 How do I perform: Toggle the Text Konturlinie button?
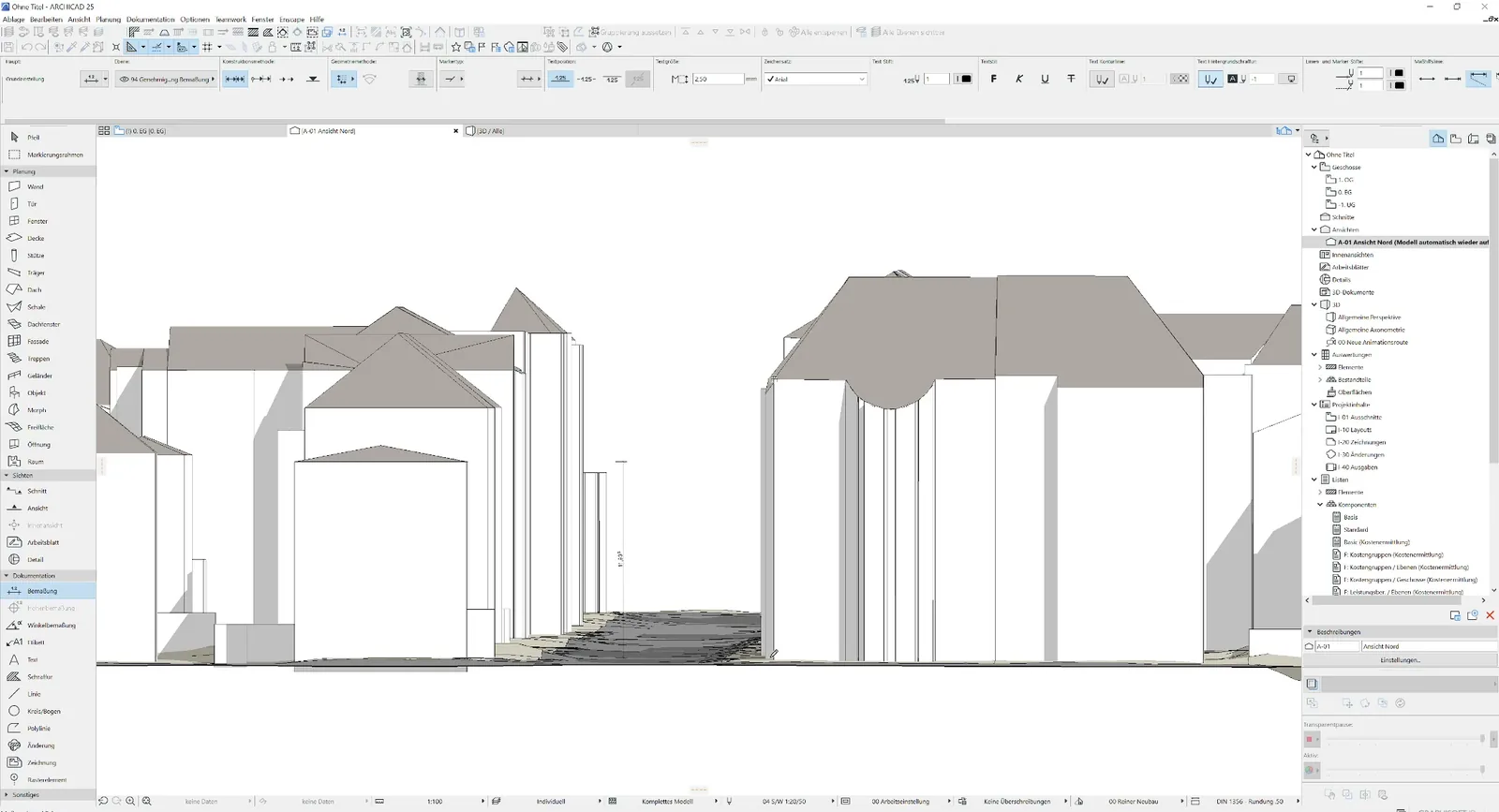1102,79
